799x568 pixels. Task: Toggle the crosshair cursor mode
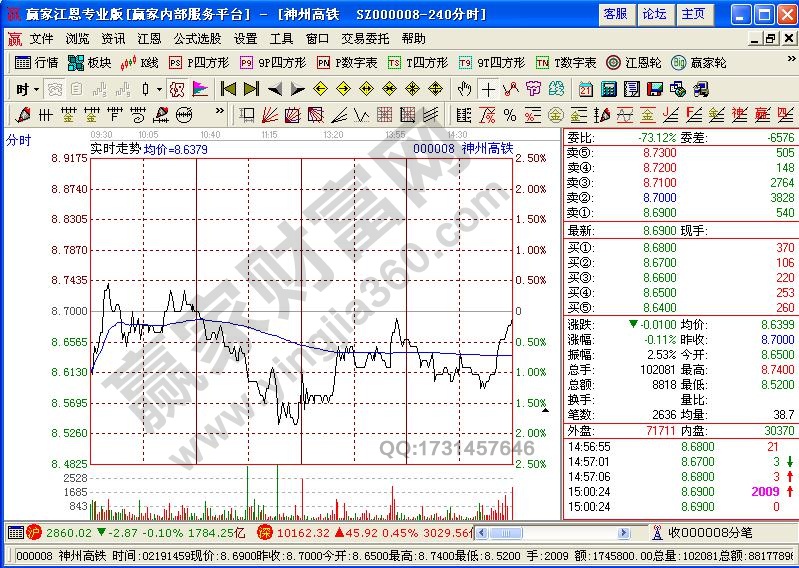click(x=487, y=88)
